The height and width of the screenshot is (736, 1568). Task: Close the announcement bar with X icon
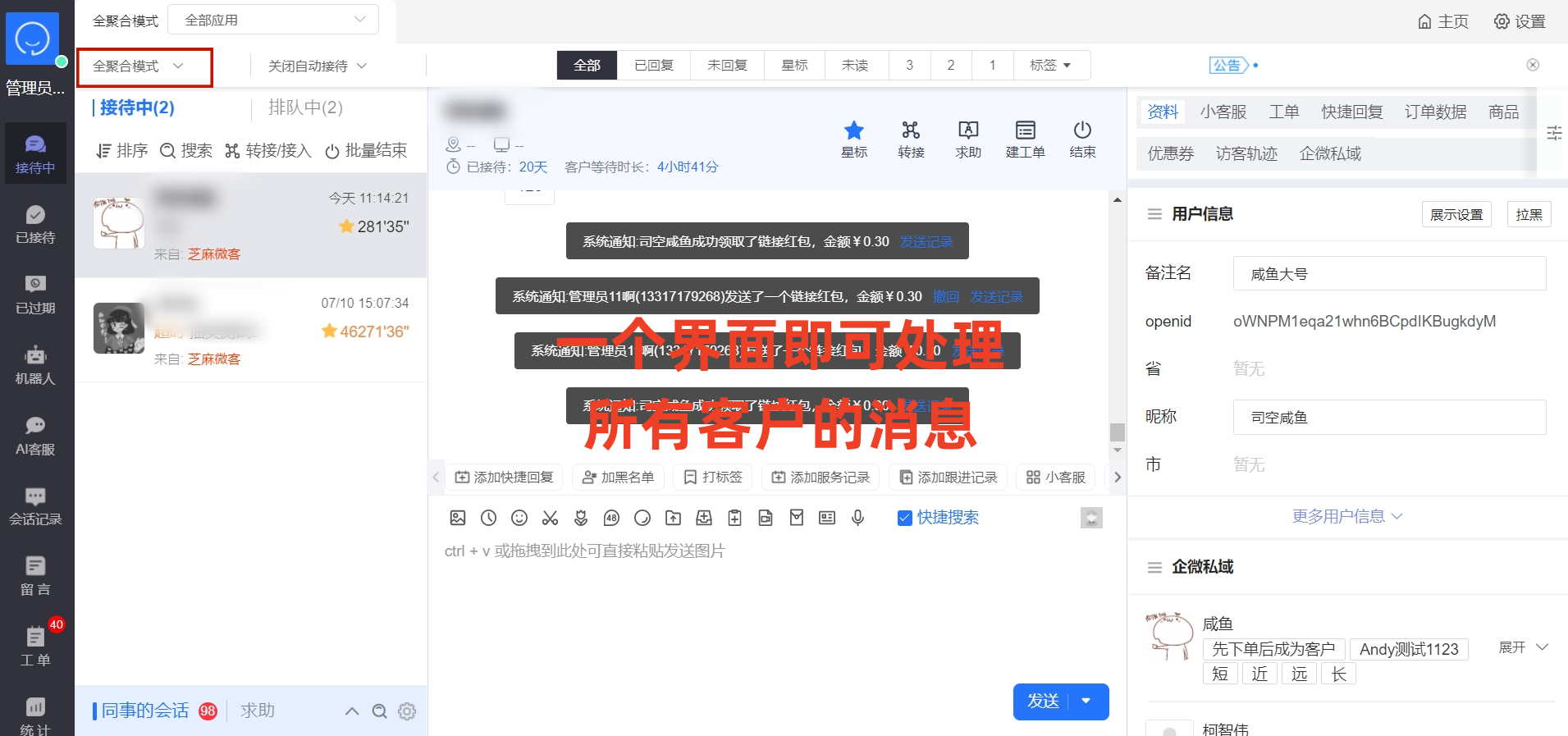point(1533,65)
